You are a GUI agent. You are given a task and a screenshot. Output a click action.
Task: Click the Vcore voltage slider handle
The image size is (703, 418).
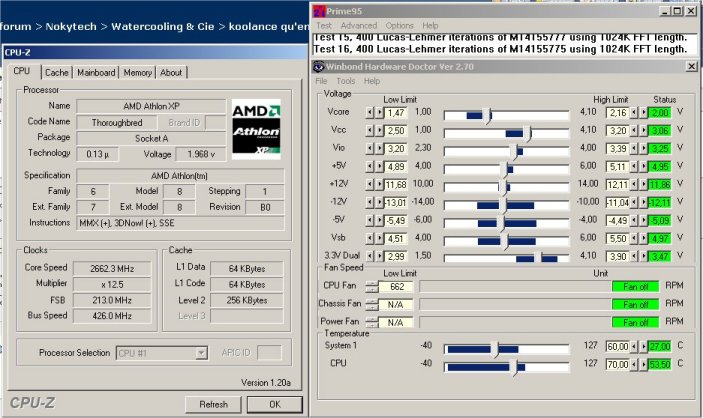click(487, 116)
